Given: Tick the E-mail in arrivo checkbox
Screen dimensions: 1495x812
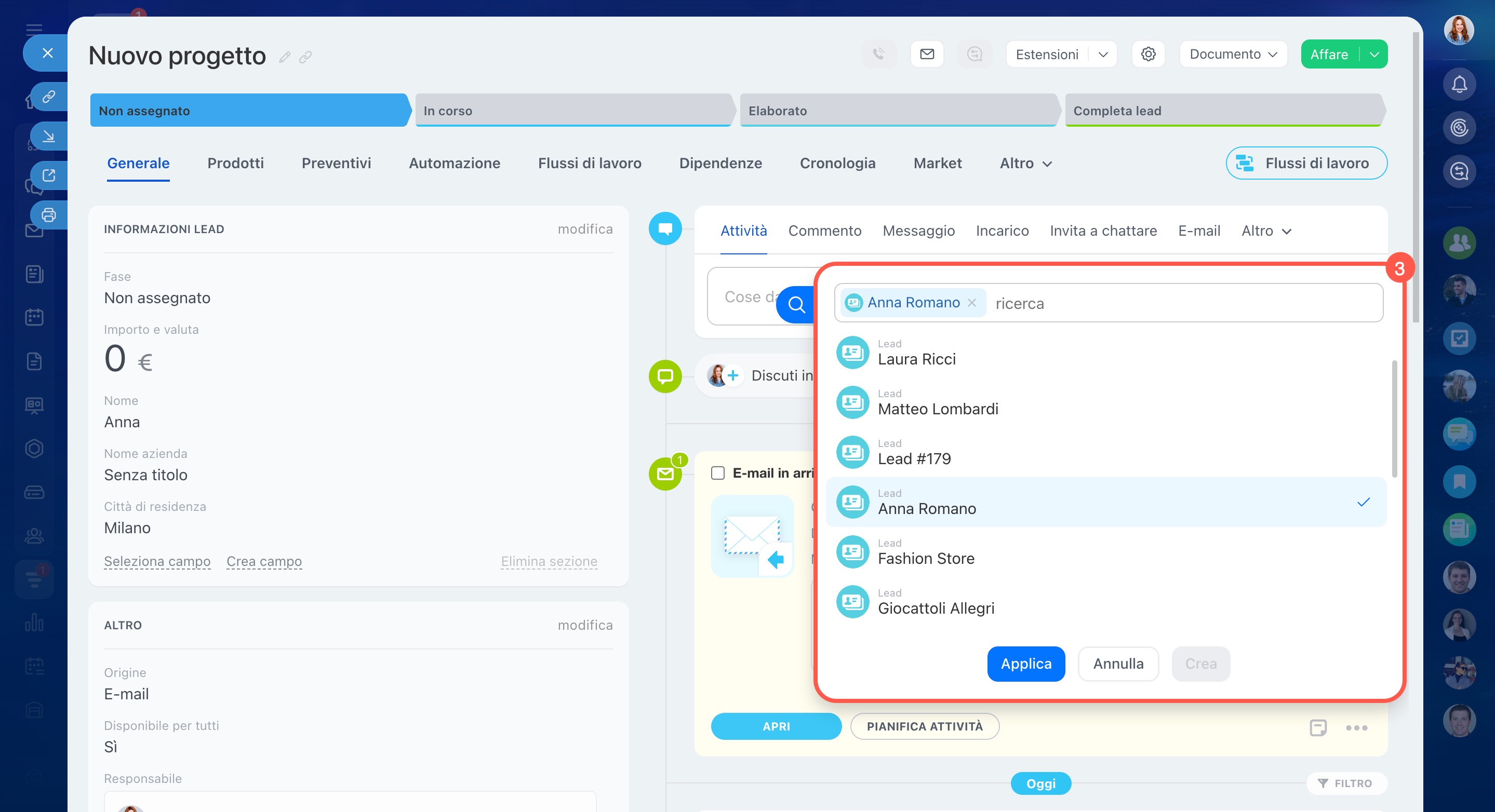Looking at the screenshot, I should coord(717,472).
